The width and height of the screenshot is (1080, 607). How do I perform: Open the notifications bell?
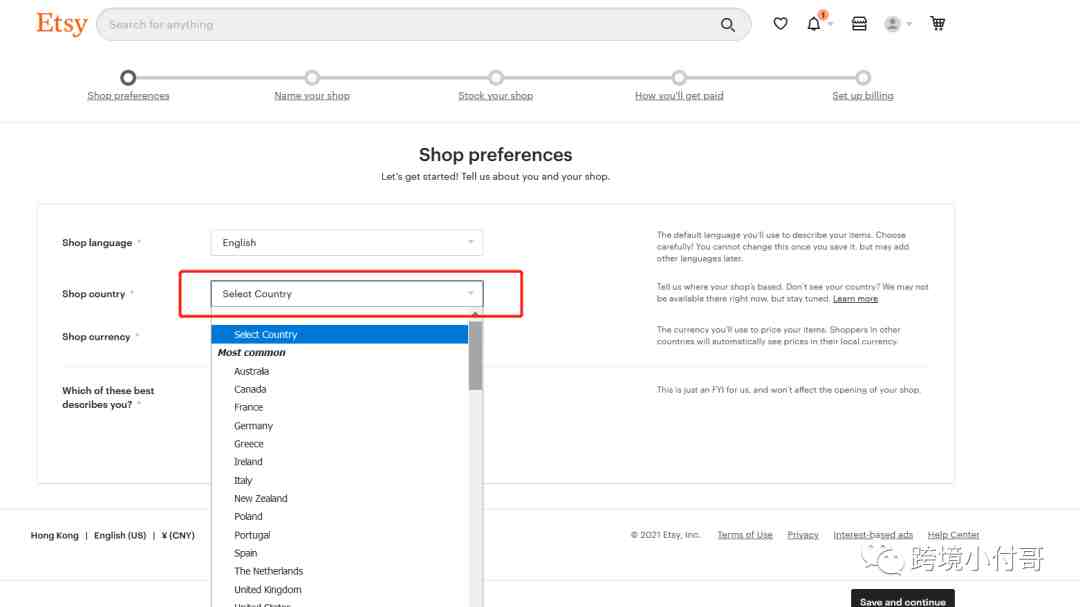click(814, 24)
